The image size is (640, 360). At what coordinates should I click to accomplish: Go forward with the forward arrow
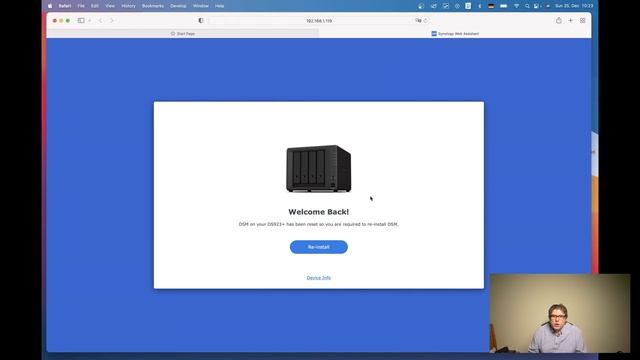[112, 20]
